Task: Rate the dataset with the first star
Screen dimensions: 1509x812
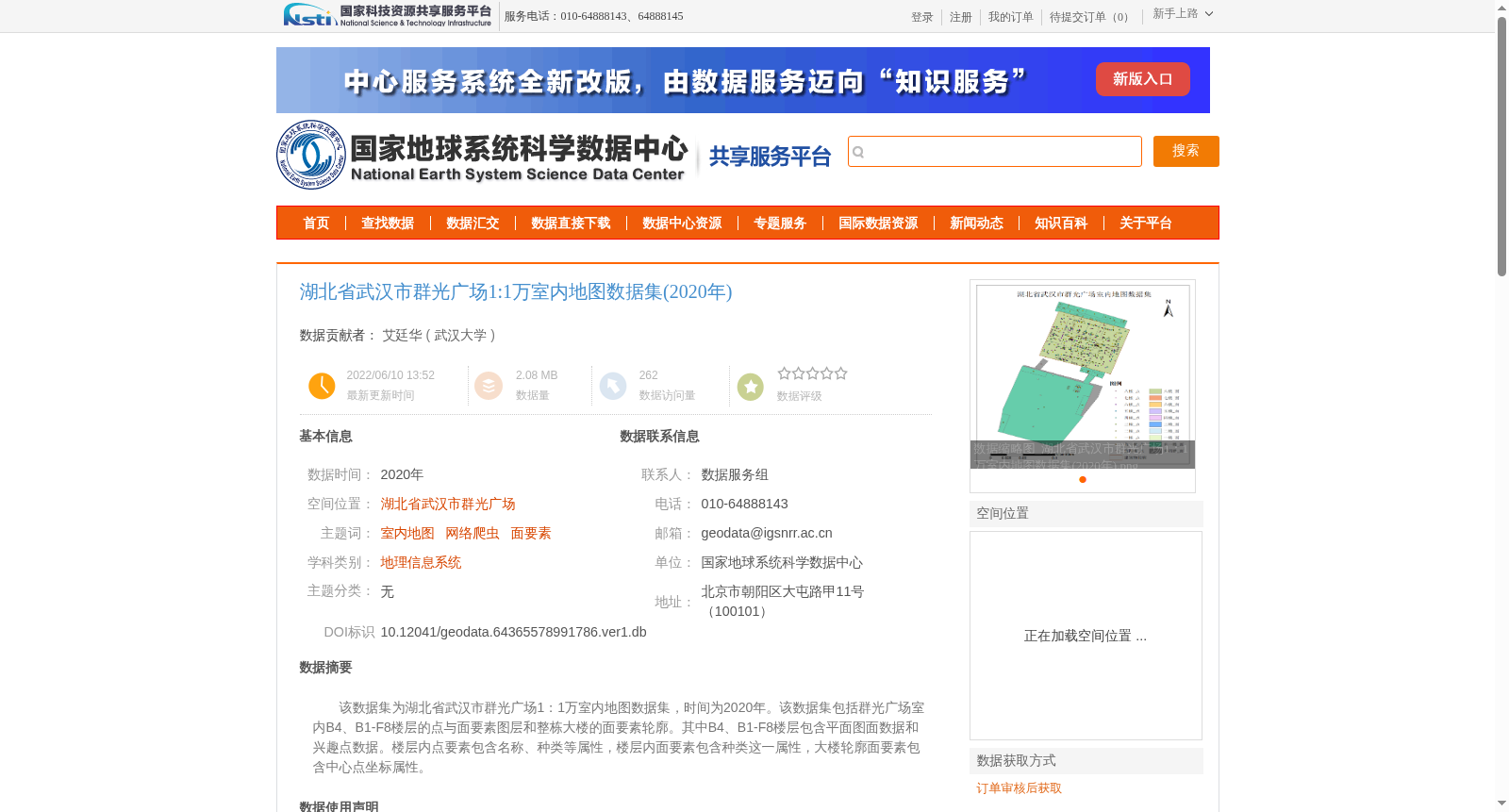Action: click(784, 373)
